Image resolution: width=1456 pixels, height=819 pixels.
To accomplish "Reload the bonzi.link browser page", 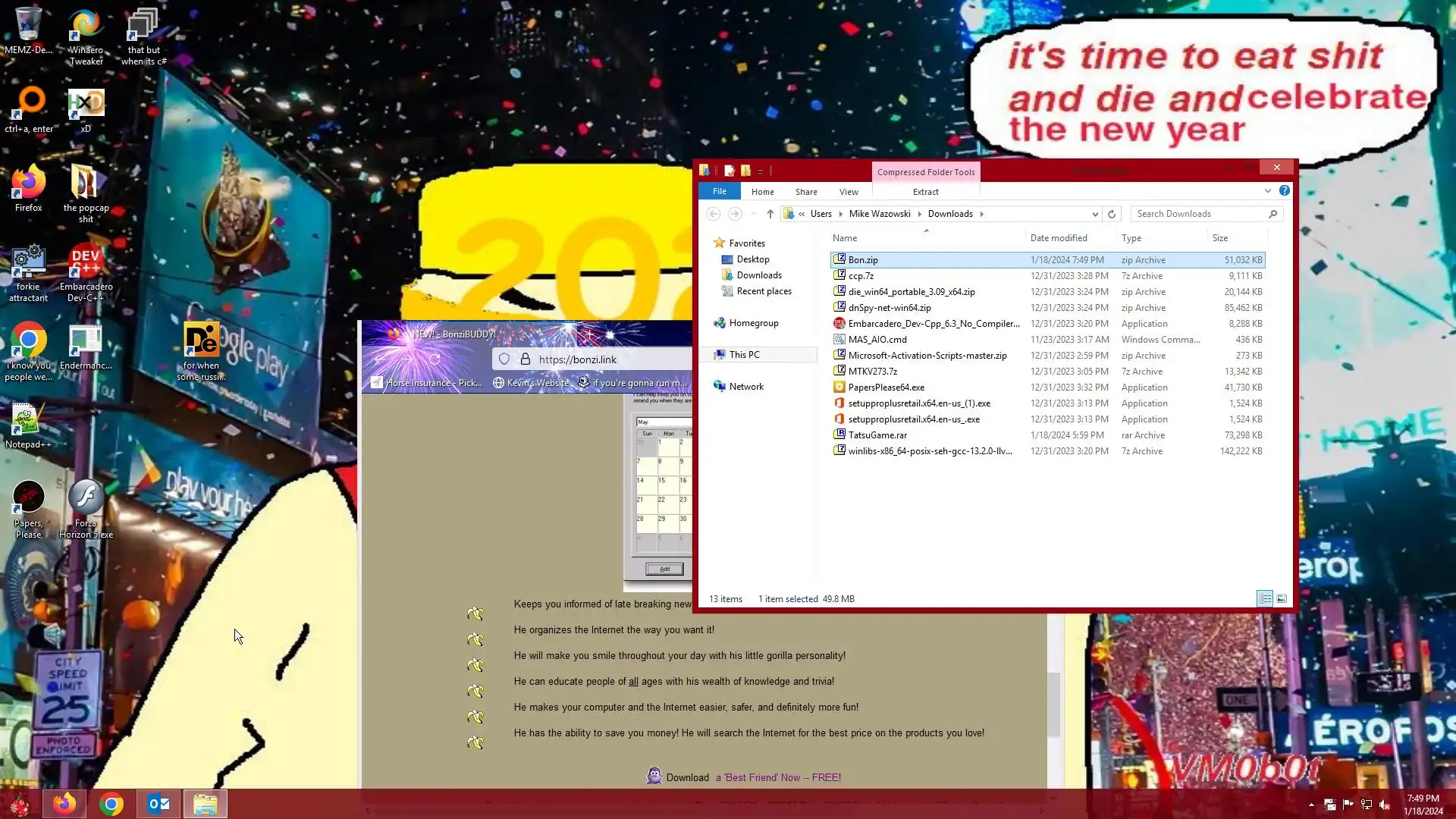I will coord(435,359).
